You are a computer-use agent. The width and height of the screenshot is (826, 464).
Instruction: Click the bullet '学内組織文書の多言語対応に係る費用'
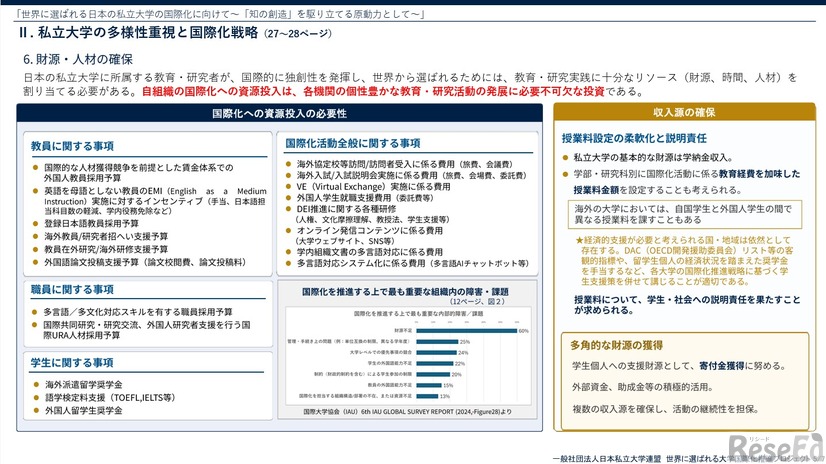pyautogui.click(x=370, y=252)
